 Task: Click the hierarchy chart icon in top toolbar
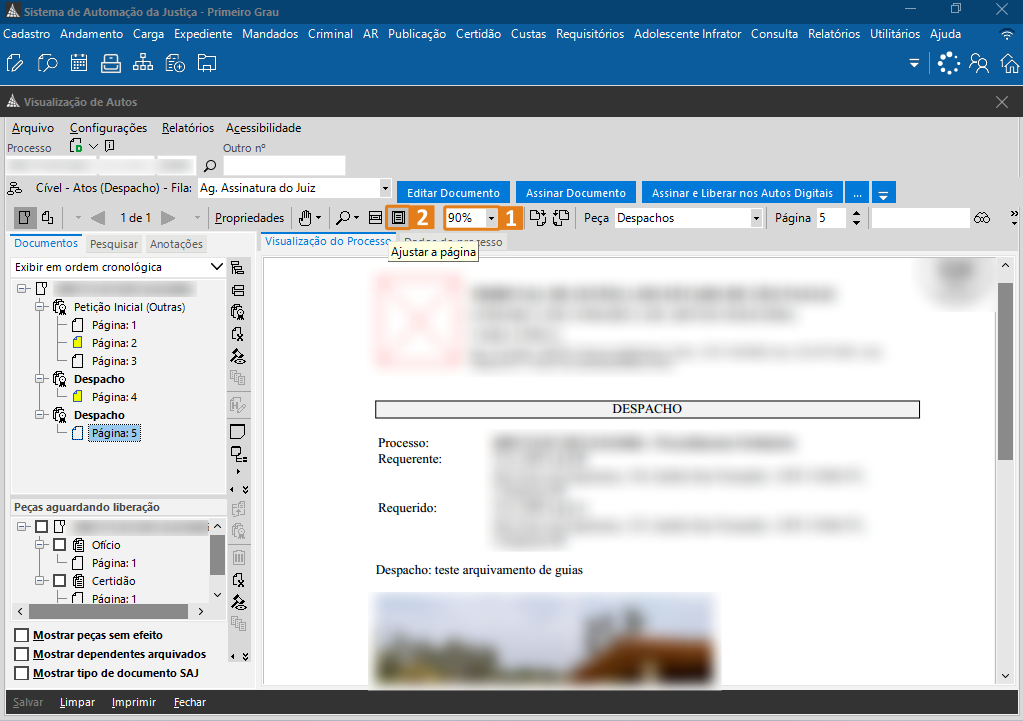click(143, 64)
